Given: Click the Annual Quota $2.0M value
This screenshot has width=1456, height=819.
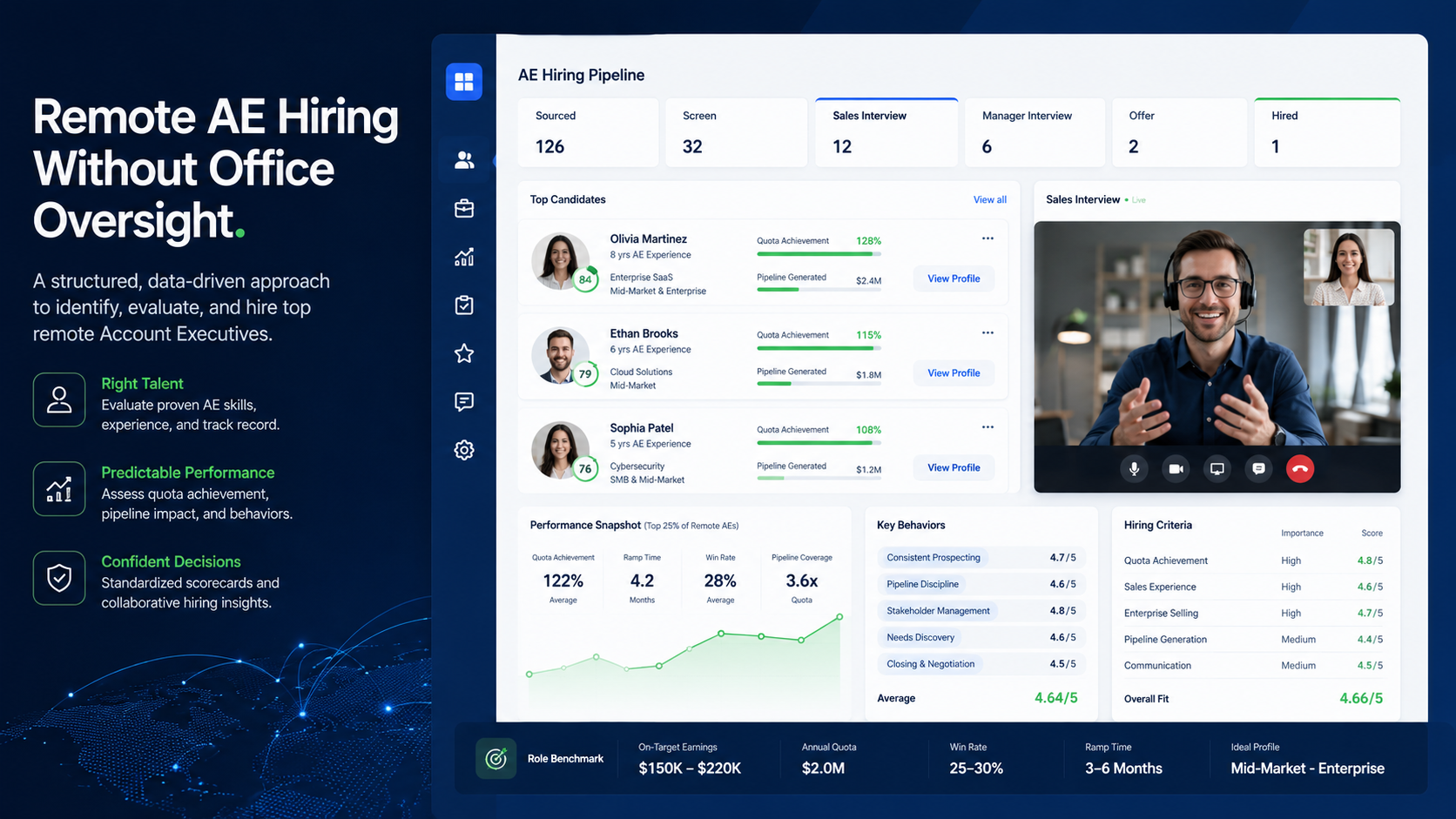Looking at the screenshot, I should click(823, 769).
